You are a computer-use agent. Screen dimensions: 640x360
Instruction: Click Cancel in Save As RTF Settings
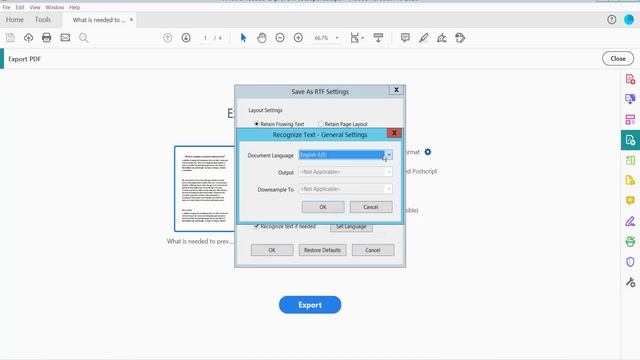tap(373, 250)
